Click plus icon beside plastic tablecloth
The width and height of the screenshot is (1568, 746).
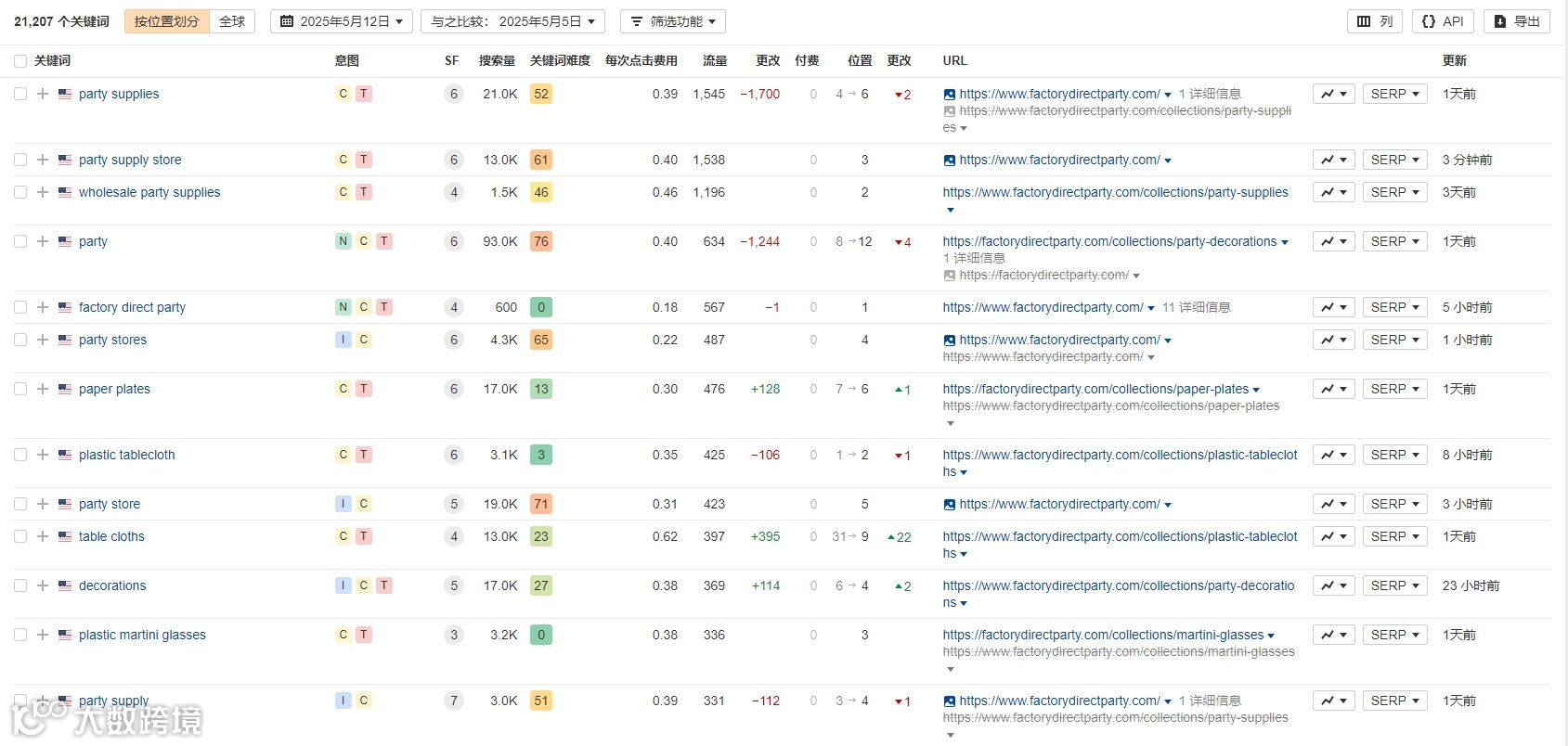(x=43, y=455)
